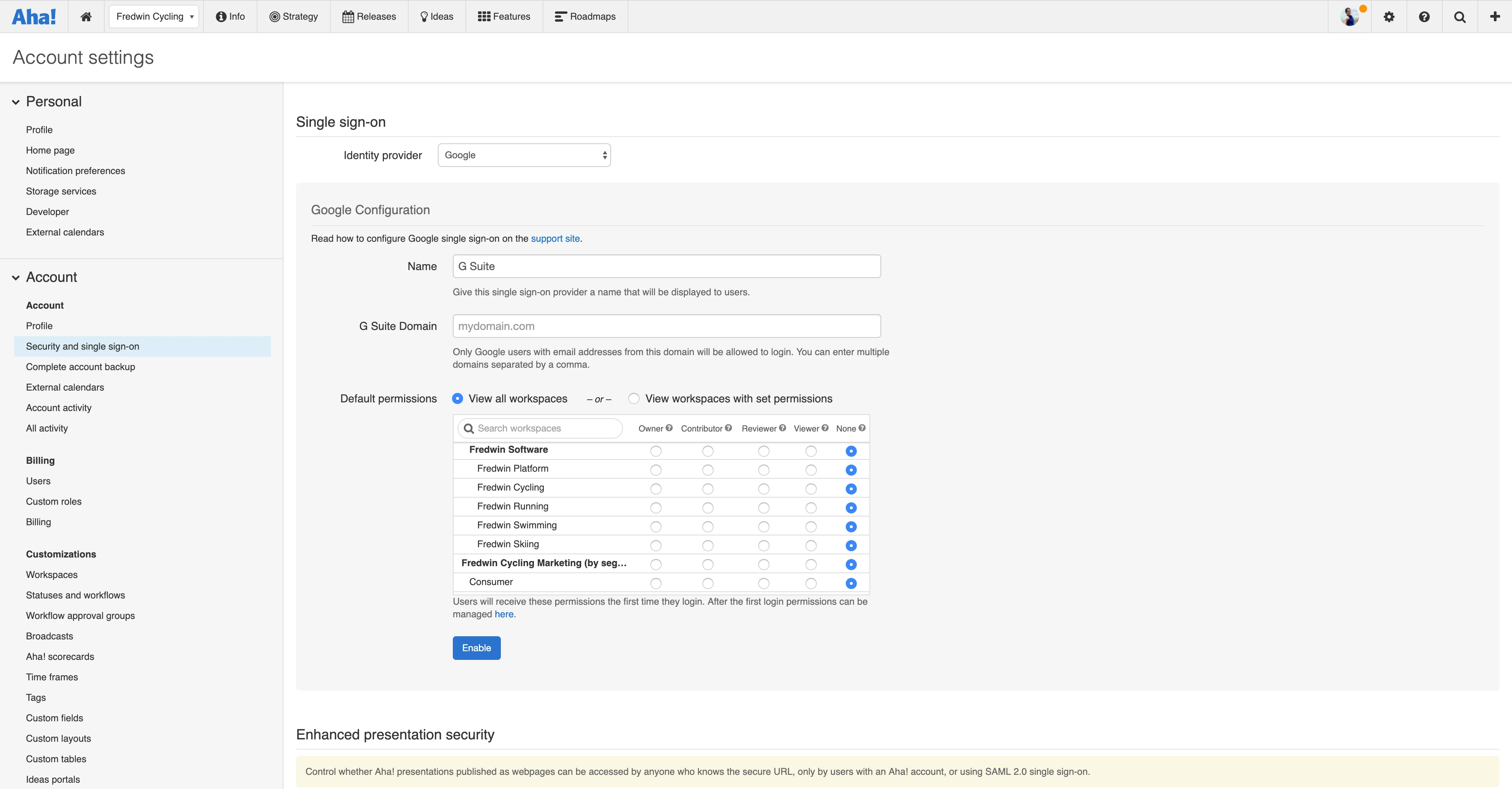Click the G Suite Domain input field
The image size is (1512, 789).
pos(665,326)
